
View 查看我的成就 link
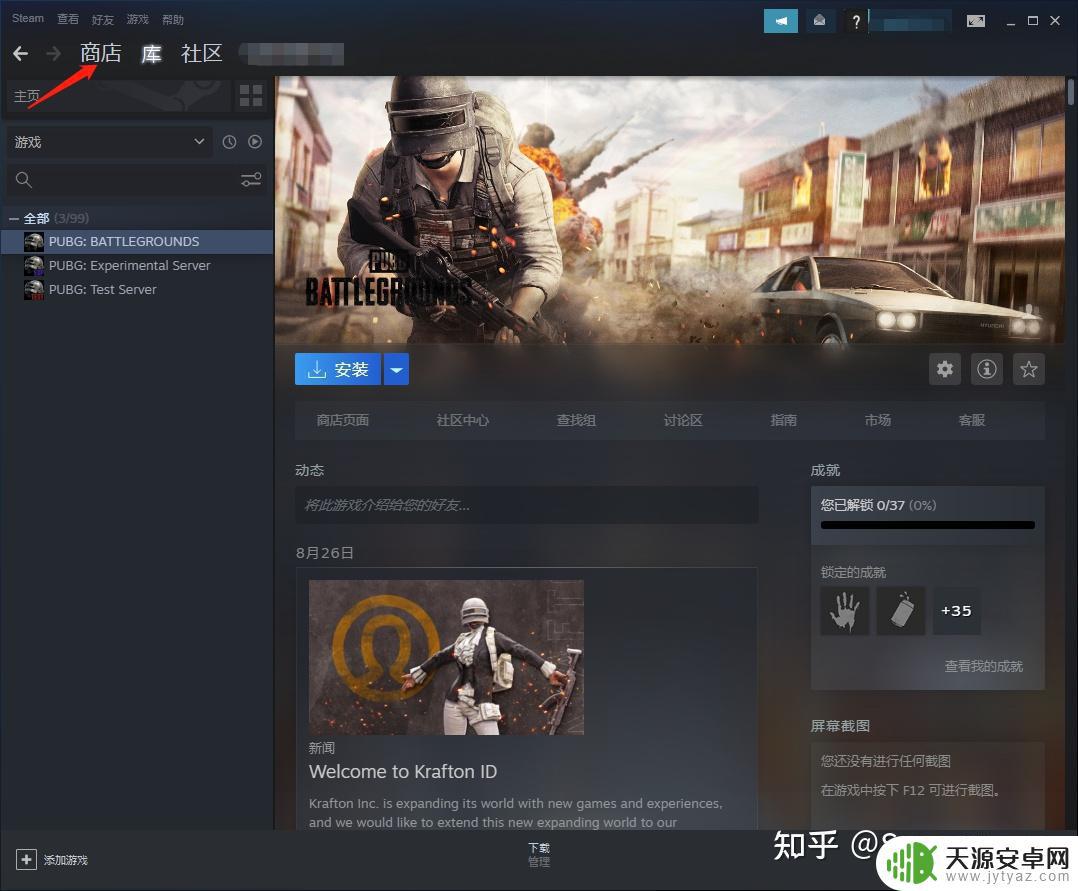pyautogui.click(x=983, y=666)
